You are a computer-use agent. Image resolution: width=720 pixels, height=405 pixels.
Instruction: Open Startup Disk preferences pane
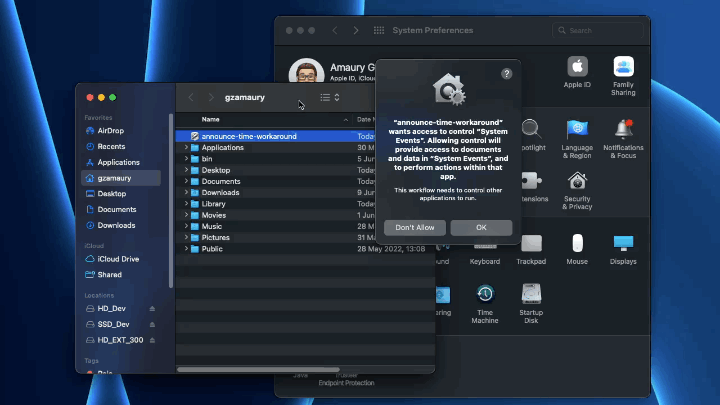coord(531,304)
